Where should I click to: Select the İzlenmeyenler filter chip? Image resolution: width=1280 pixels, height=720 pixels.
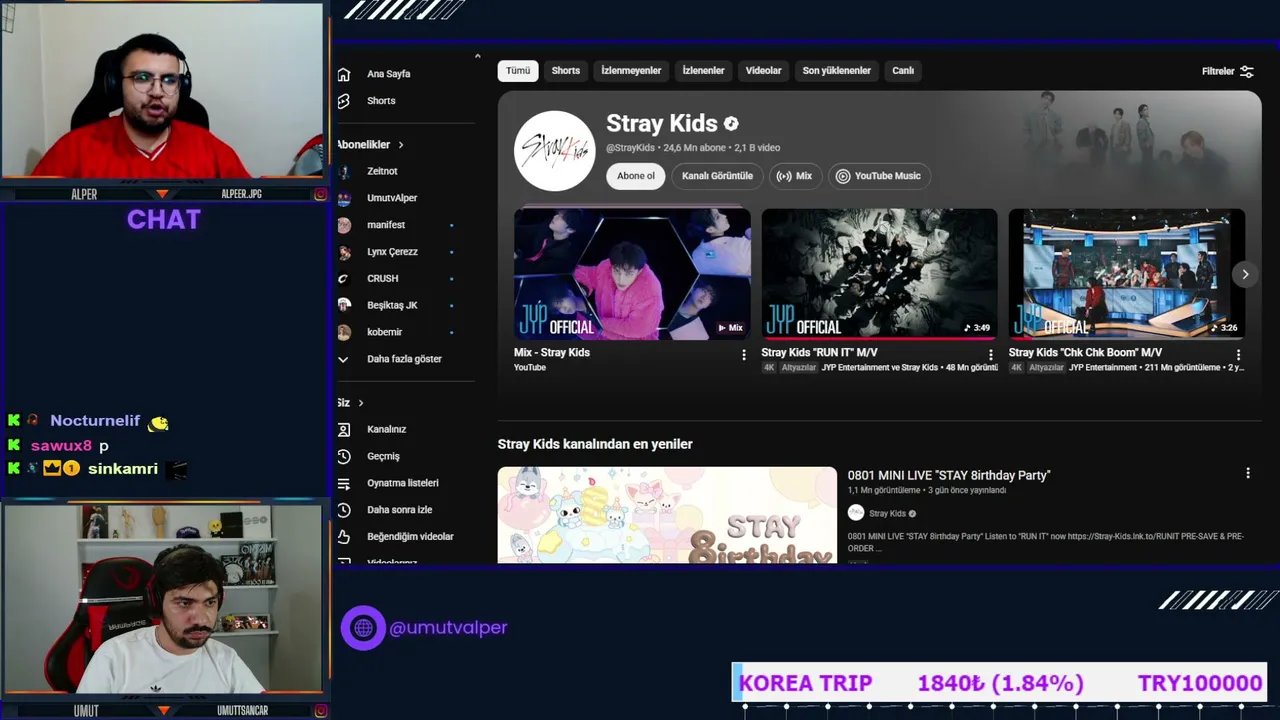(631, 71)
